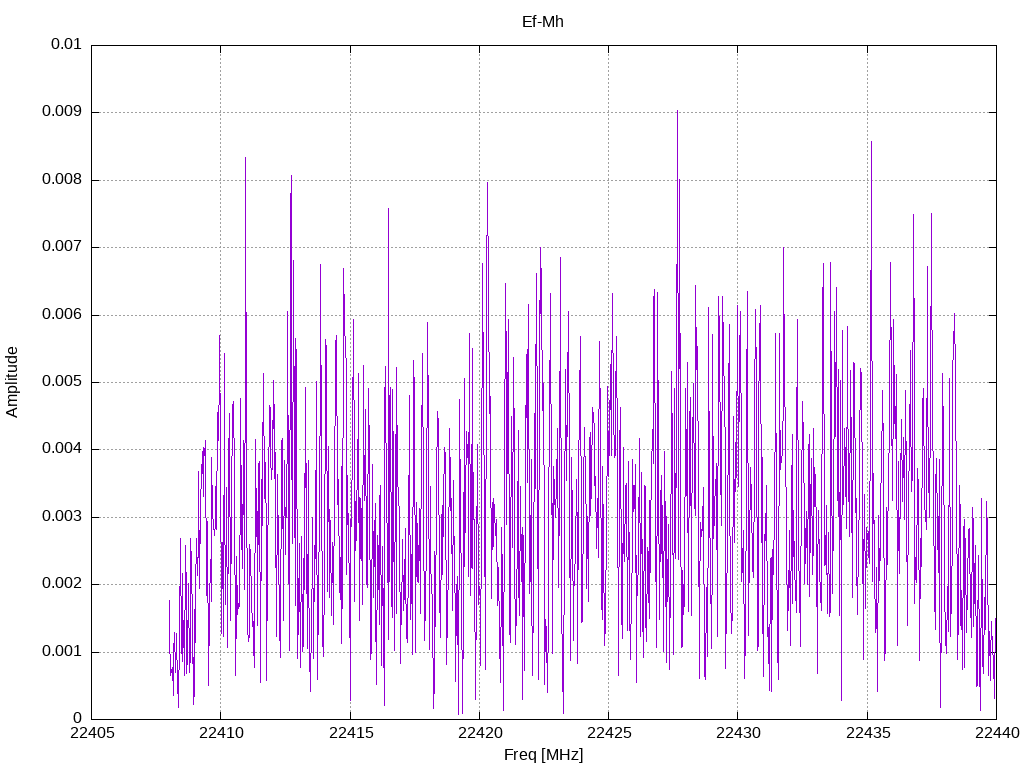
Task: Select the 0.001 y-axis tick label
Action: (62, 652)
